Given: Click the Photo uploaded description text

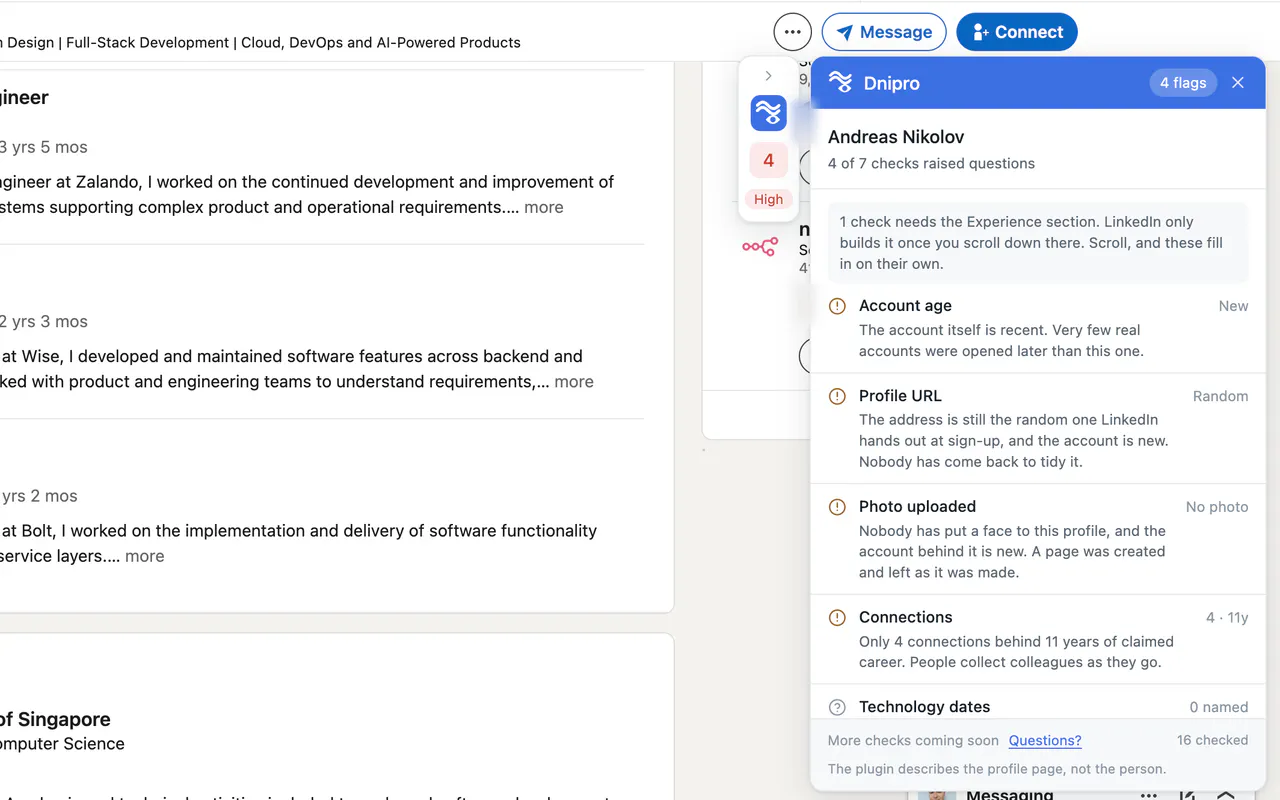Looking at the screenshot, I should 1012,552.
